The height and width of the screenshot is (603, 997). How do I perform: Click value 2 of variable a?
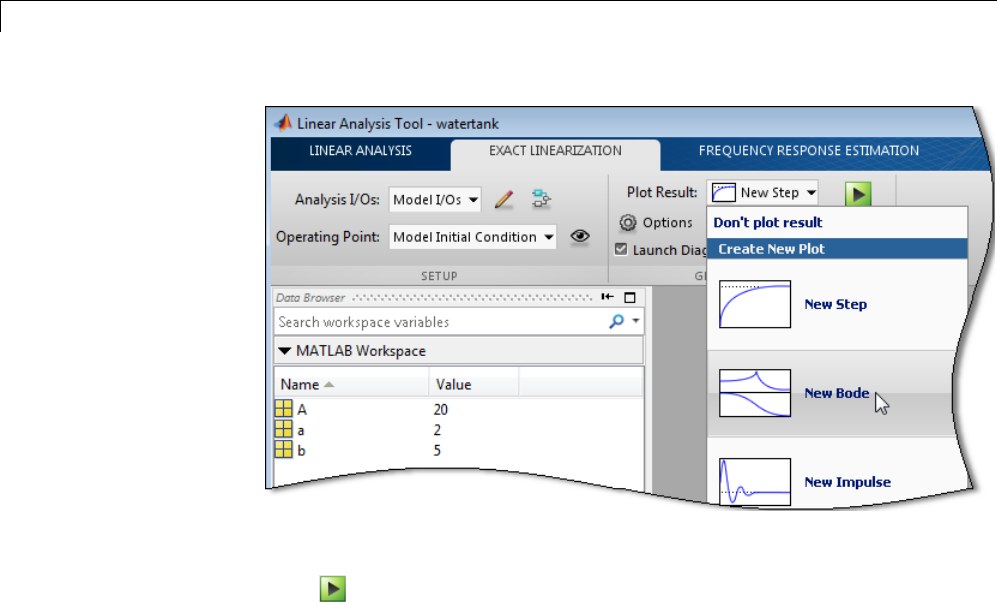437,431
